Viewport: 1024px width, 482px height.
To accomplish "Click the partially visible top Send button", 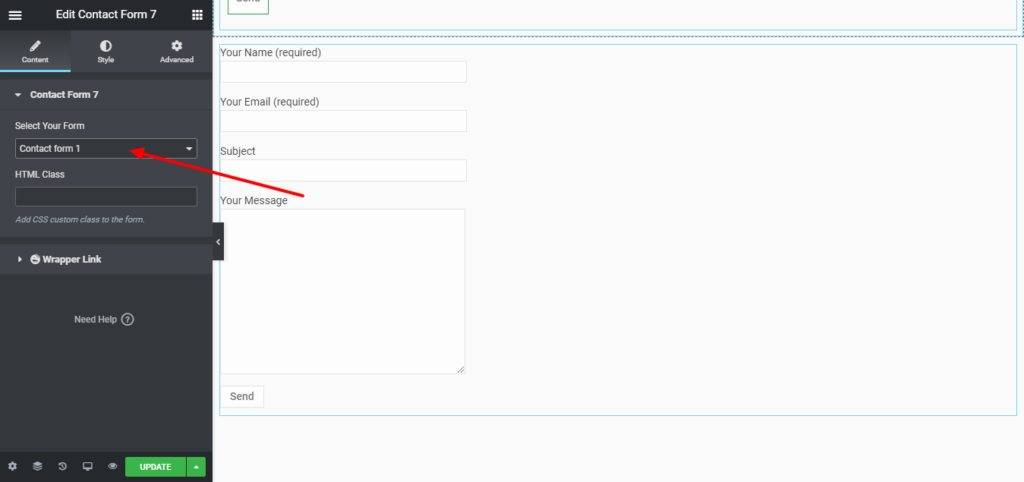I will (248, 6).
